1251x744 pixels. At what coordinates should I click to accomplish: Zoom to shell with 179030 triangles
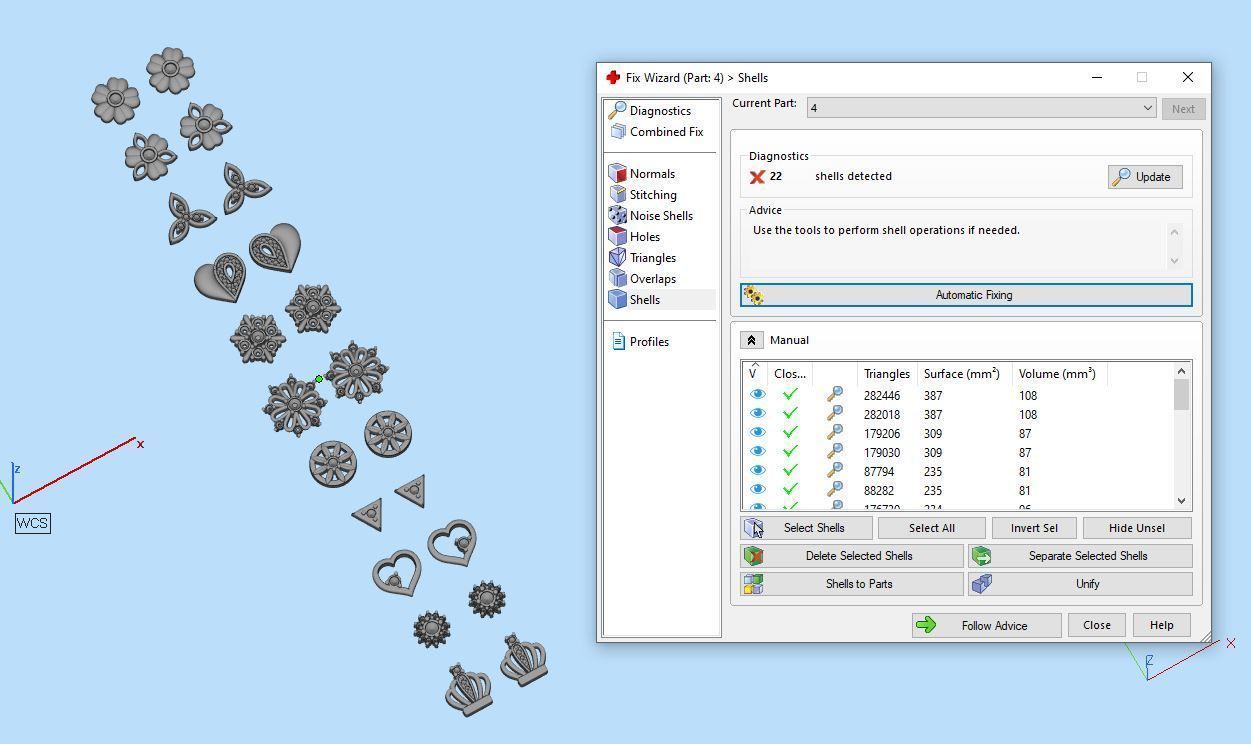point(835,452)
